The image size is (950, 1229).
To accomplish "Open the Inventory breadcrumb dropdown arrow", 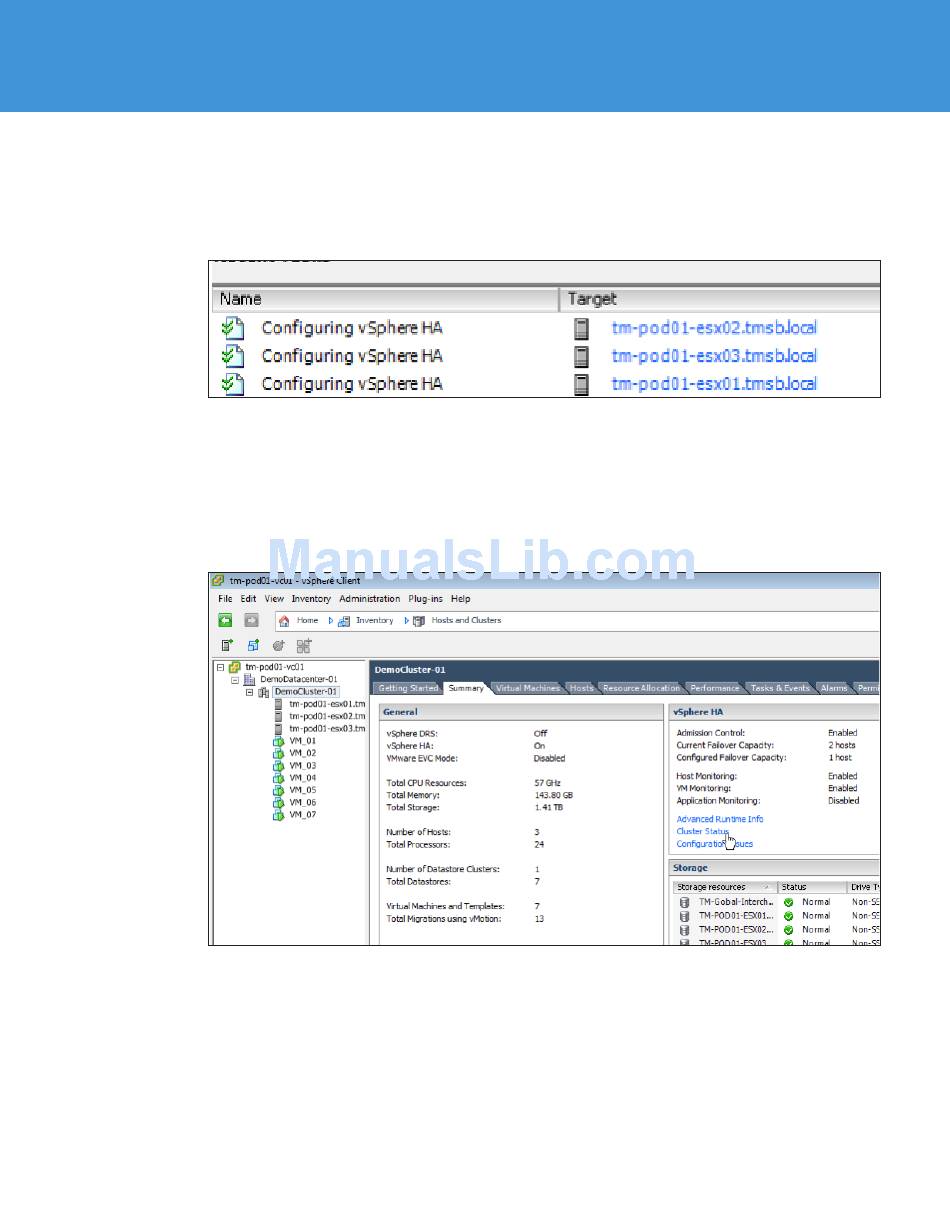I will 406,621.
